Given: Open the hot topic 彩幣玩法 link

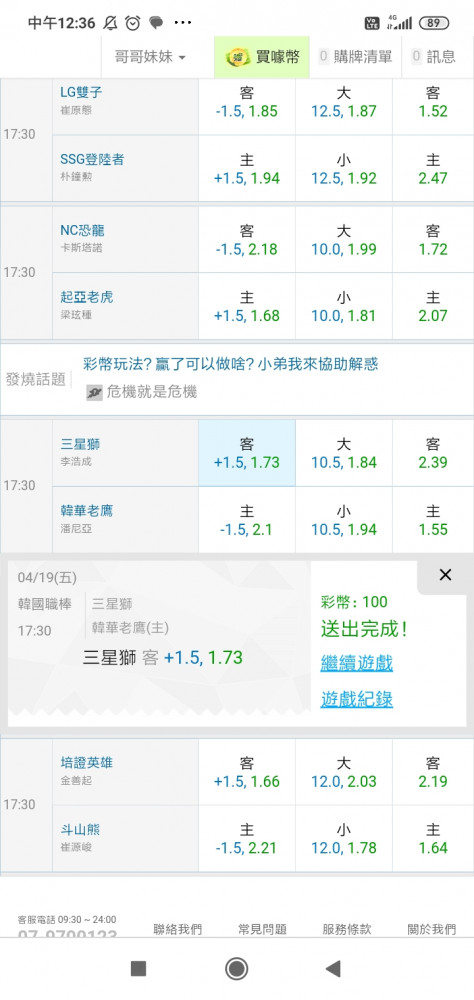Looking at the screenshot, I should 231,364.
